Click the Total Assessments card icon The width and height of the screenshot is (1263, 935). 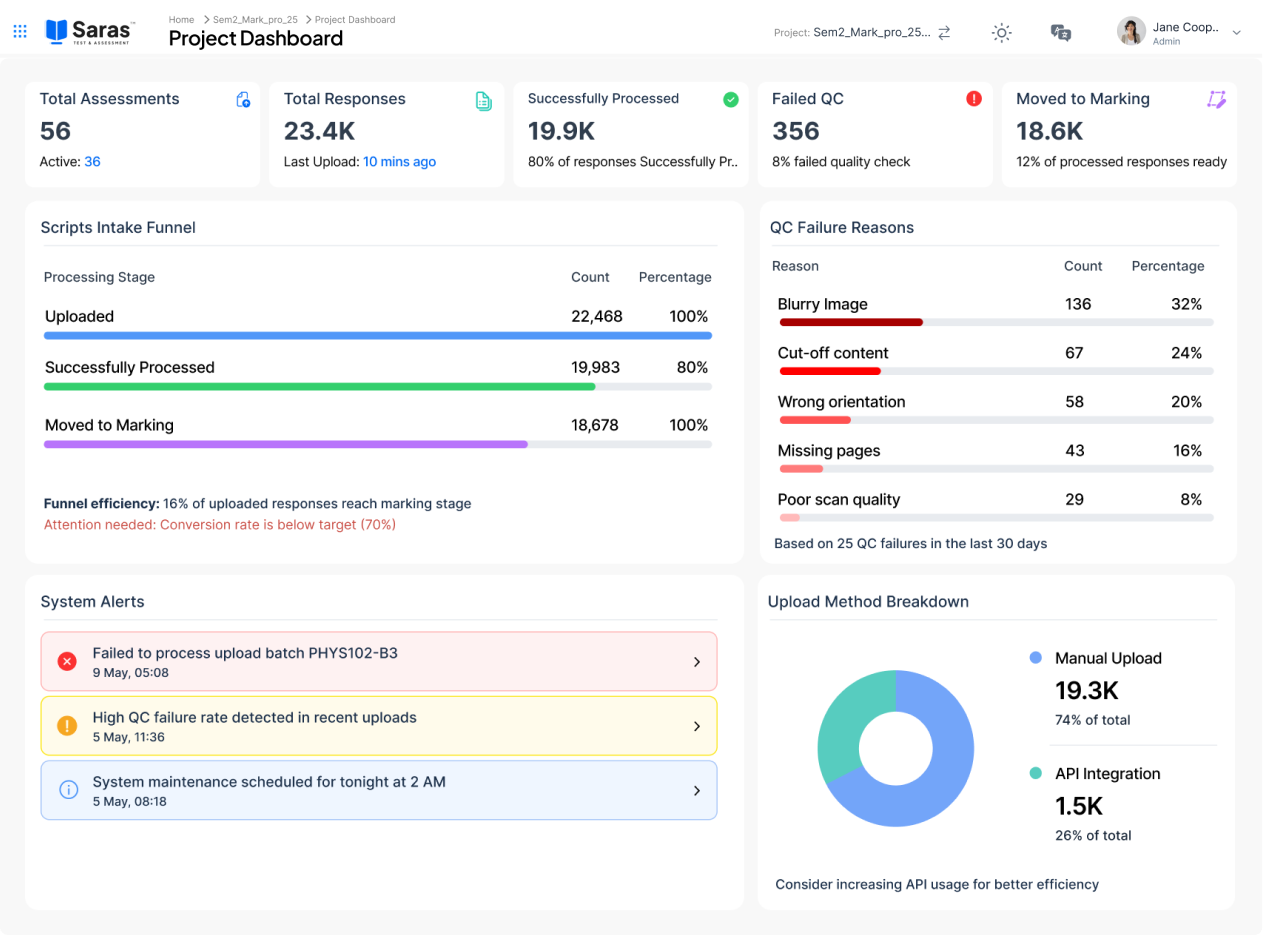pos(243,99)
